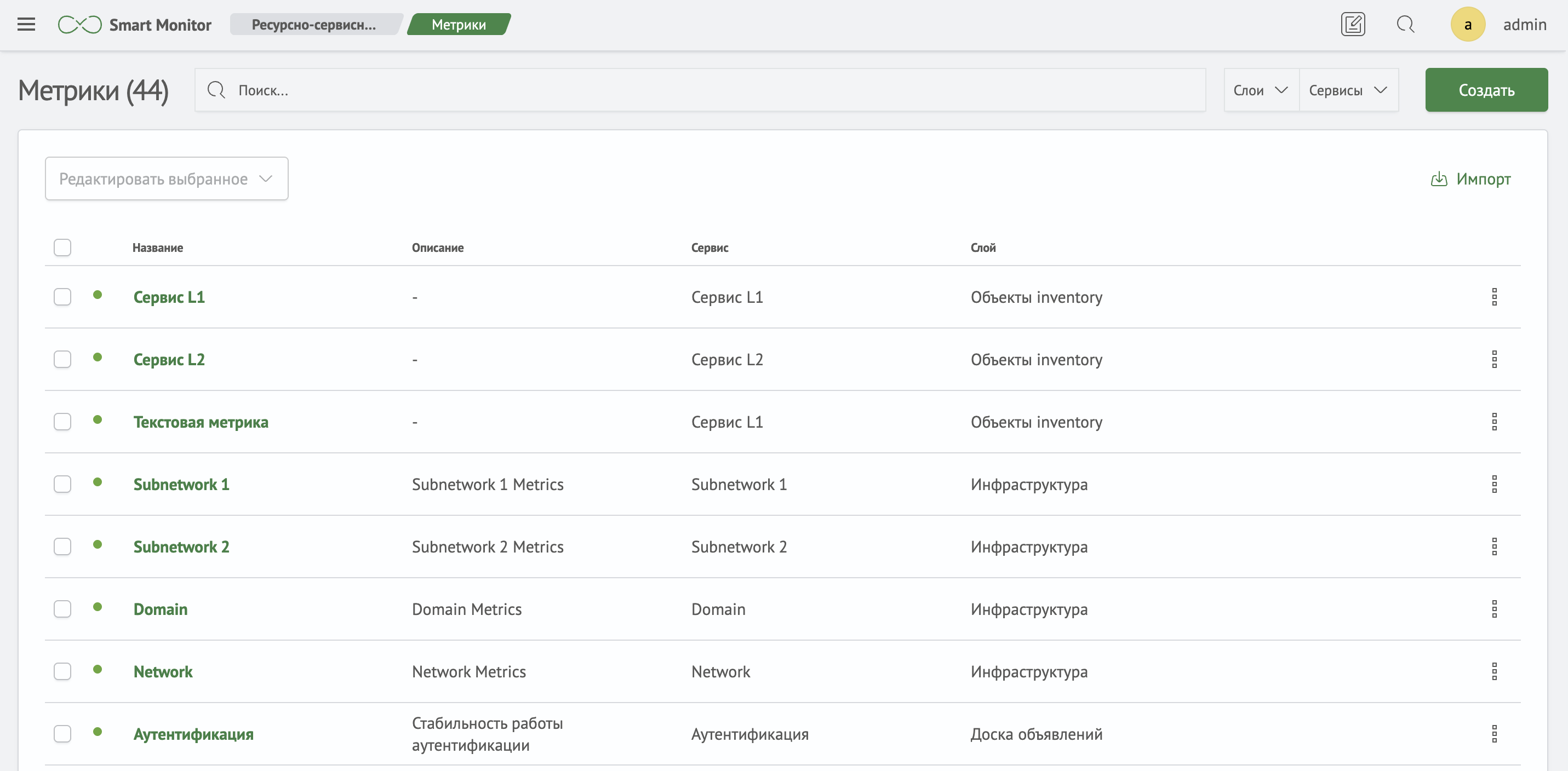Select the Network row checkbox
The height and width of the screenshot is (771, 1568).
point(62,671)
